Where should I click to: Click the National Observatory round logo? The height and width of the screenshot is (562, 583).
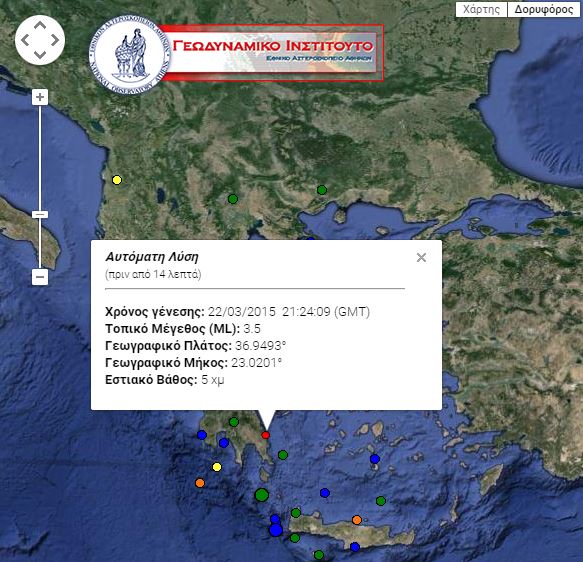click(x=129, y=54)
